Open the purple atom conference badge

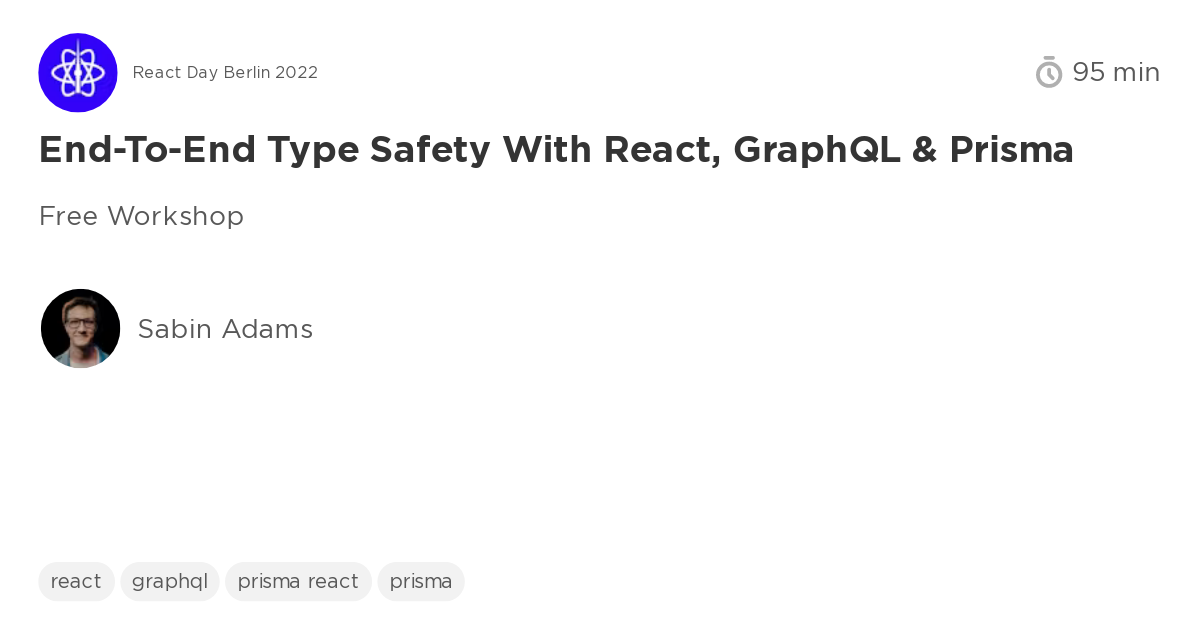(78, 72)
